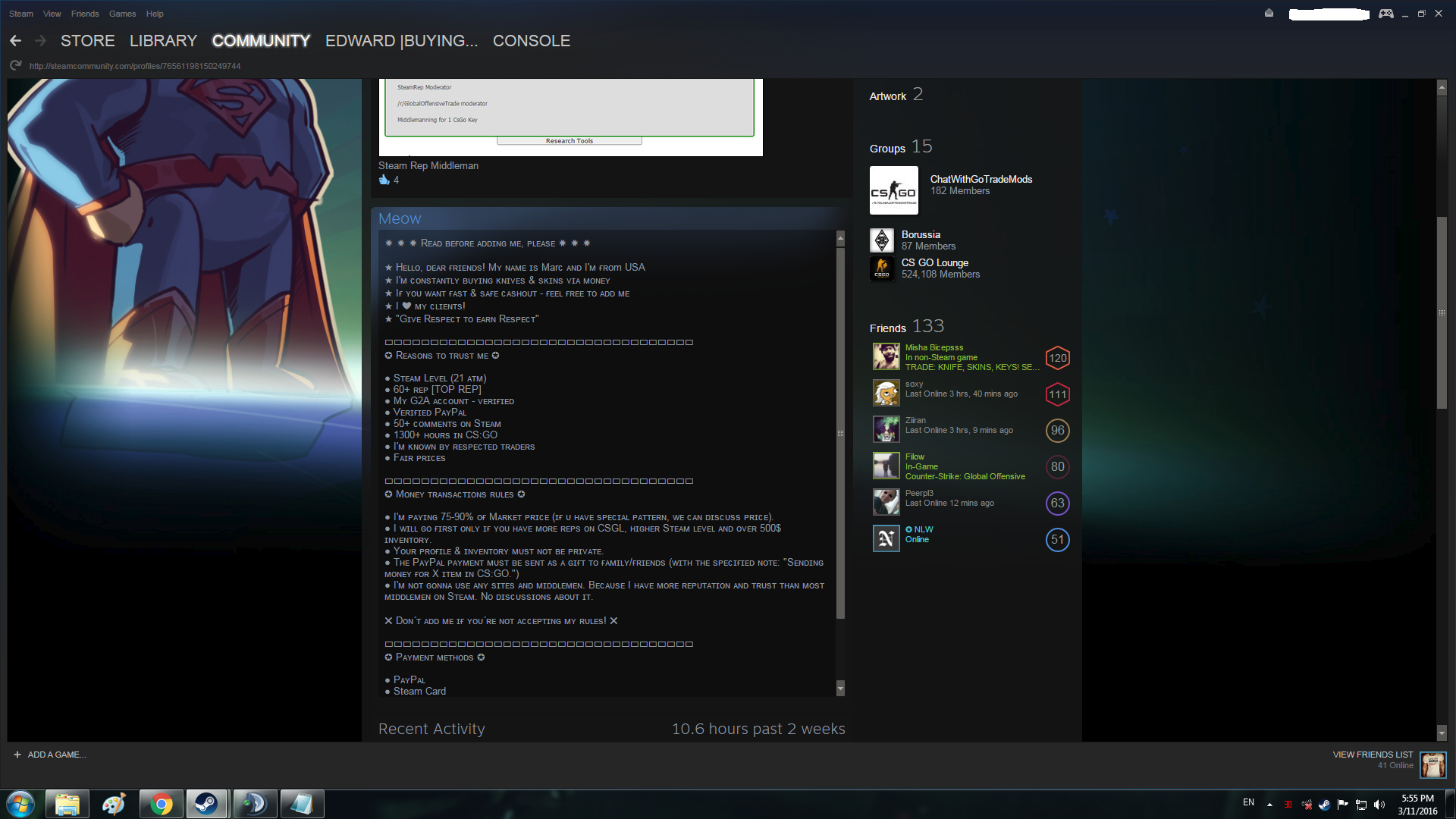Click the Borussia group logo

[x=882, y=240]
